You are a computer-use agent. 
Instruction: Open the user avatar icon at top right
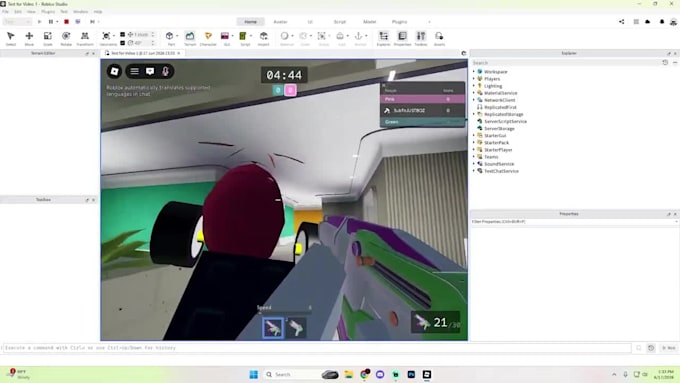click(673, 22)
